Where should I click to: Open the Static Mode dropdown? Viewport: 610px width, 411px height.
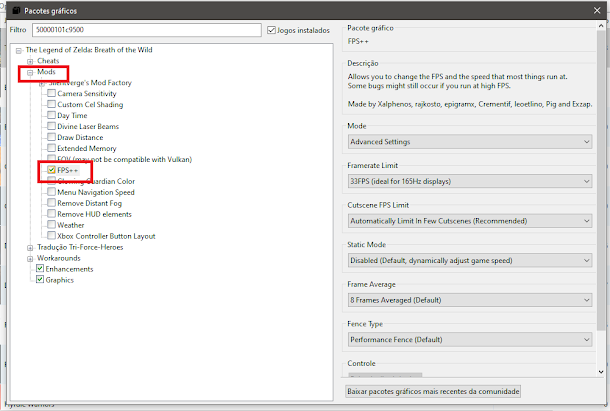(470, 260)
